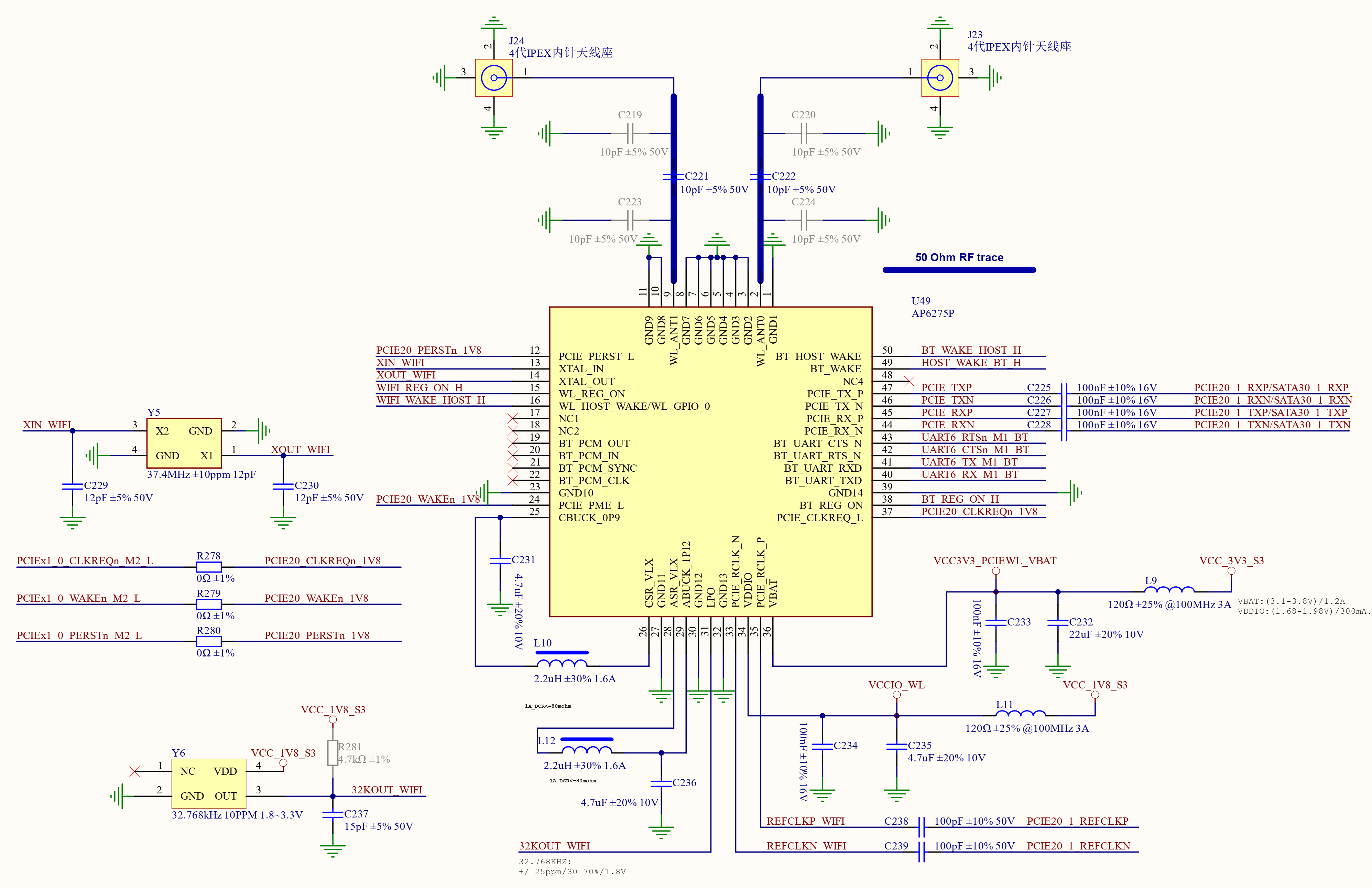The image size is (1372, 888).
Task: Select capacitor C229 symbol
Action: [72, 486]
